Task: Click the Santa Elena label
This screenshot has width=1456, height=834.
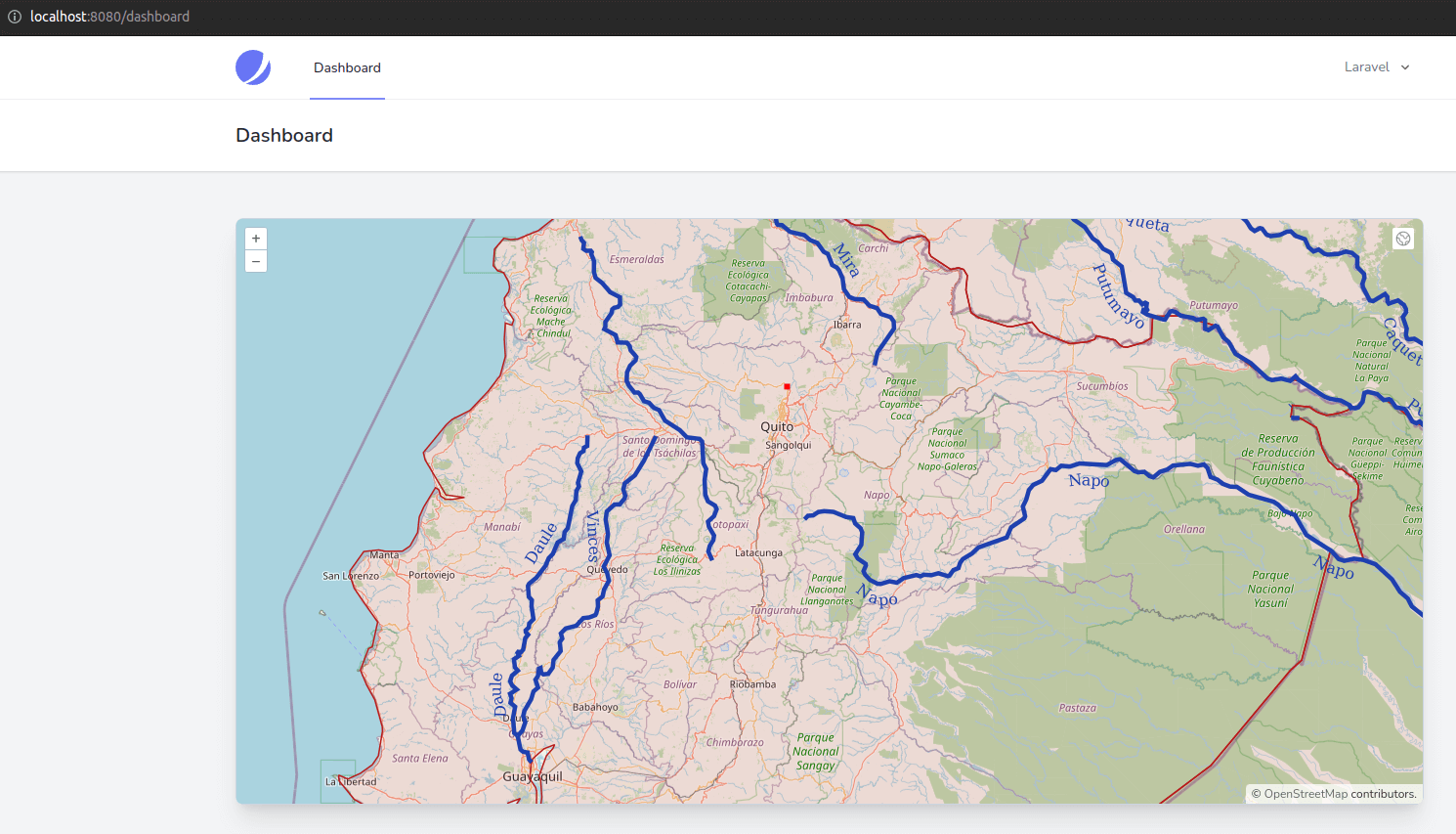Action: (x=420, y=758)
